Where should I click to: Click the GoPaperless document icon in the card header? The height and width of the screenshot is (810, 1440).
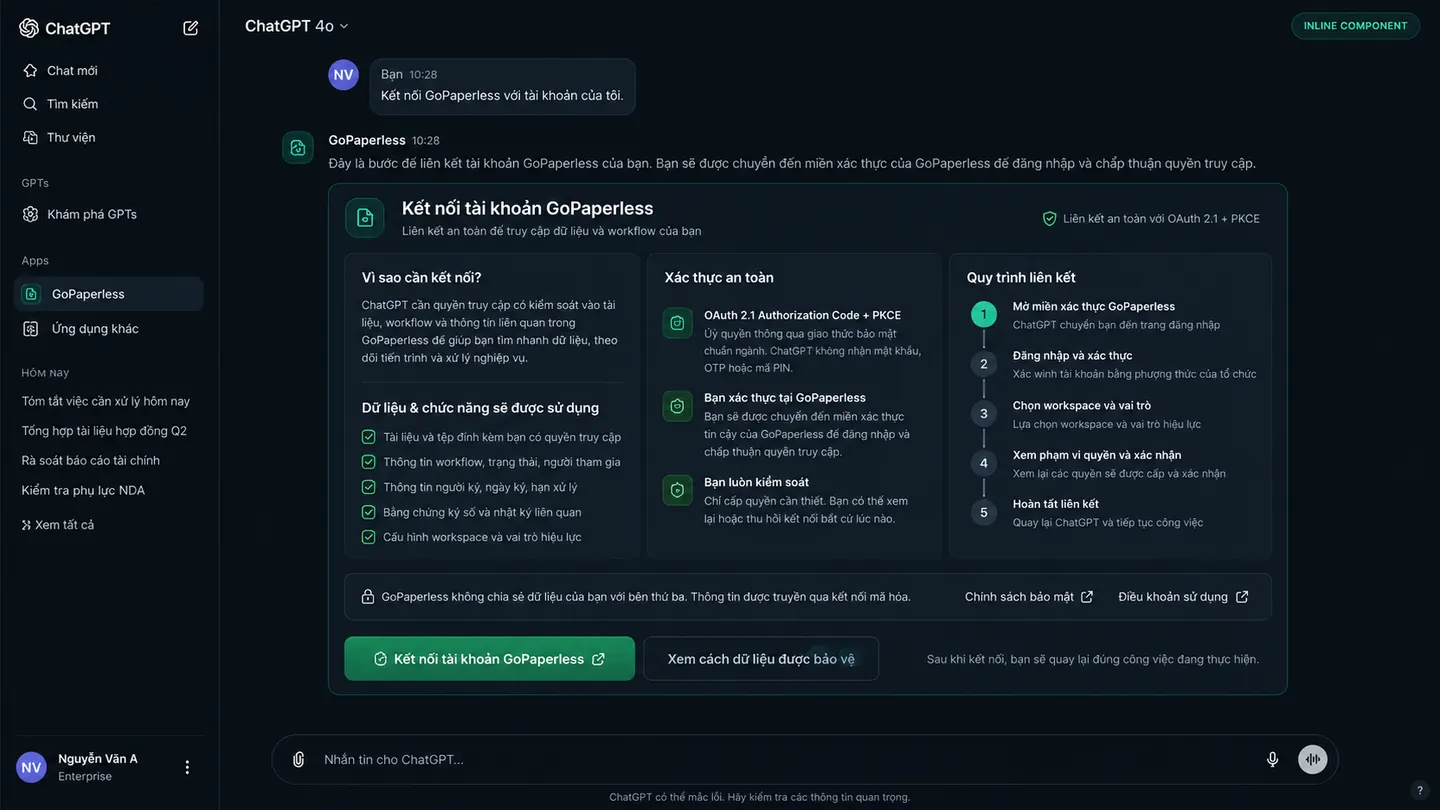coord(365,218)
